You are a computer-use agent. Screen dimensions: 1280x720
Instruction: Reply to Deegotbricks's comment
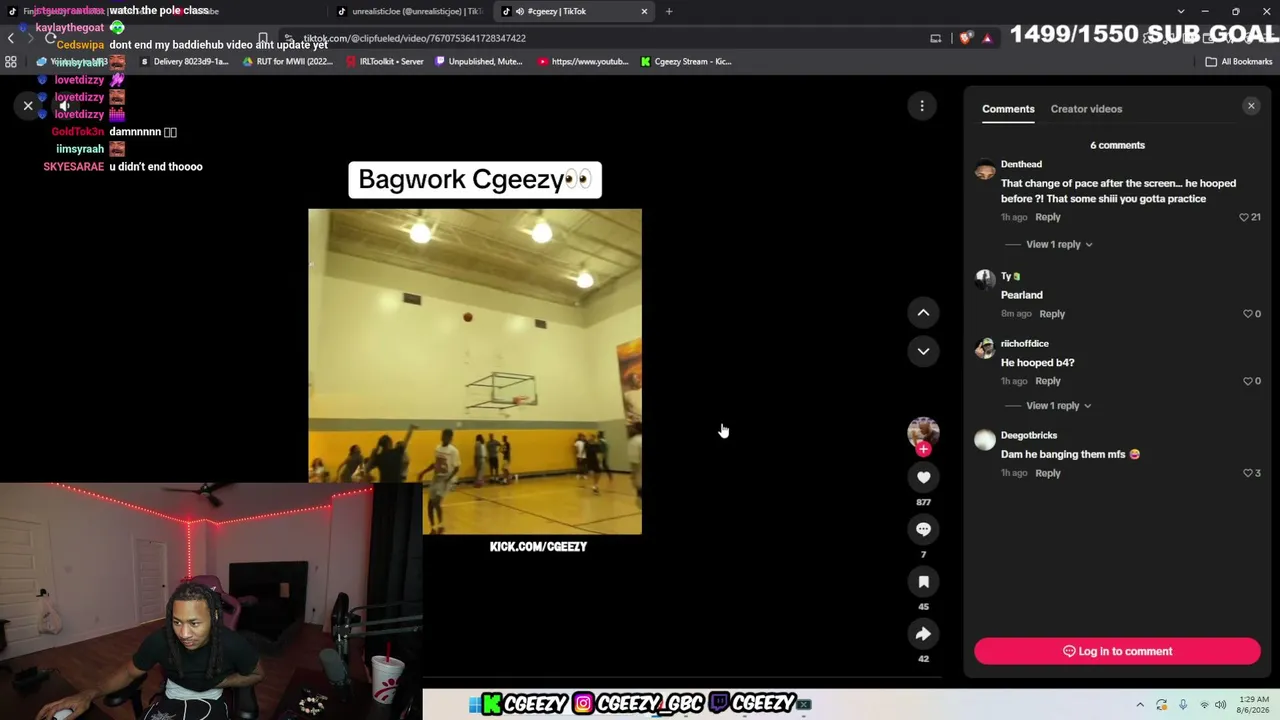coord(1048,473)
